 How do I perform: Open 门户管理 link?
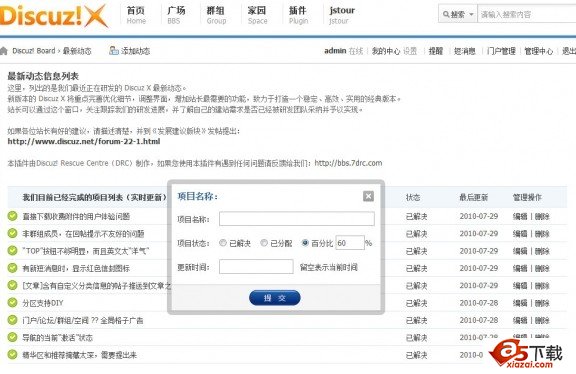pos(501,51)
